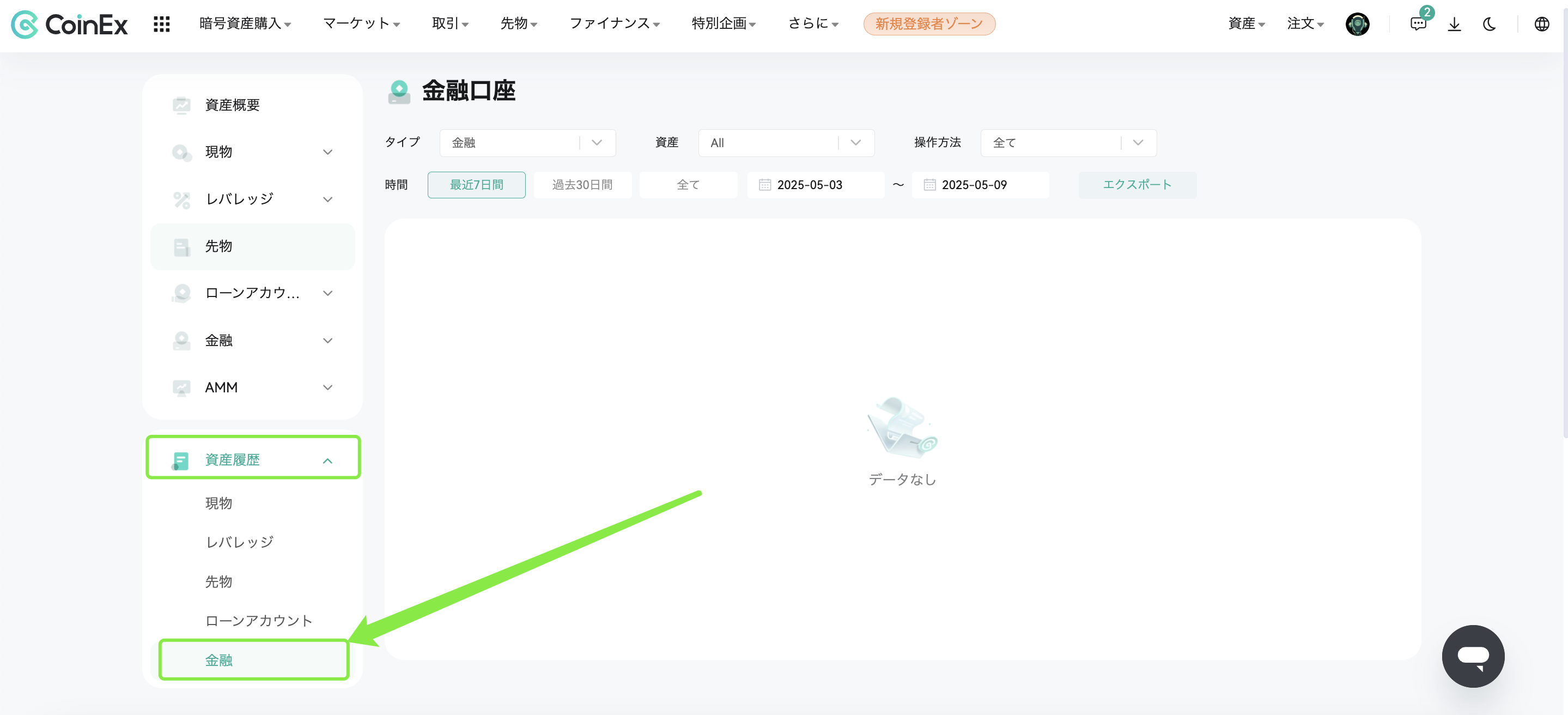
Task: Click the 先物 sidebar icon
Action: tap(181, 247)
